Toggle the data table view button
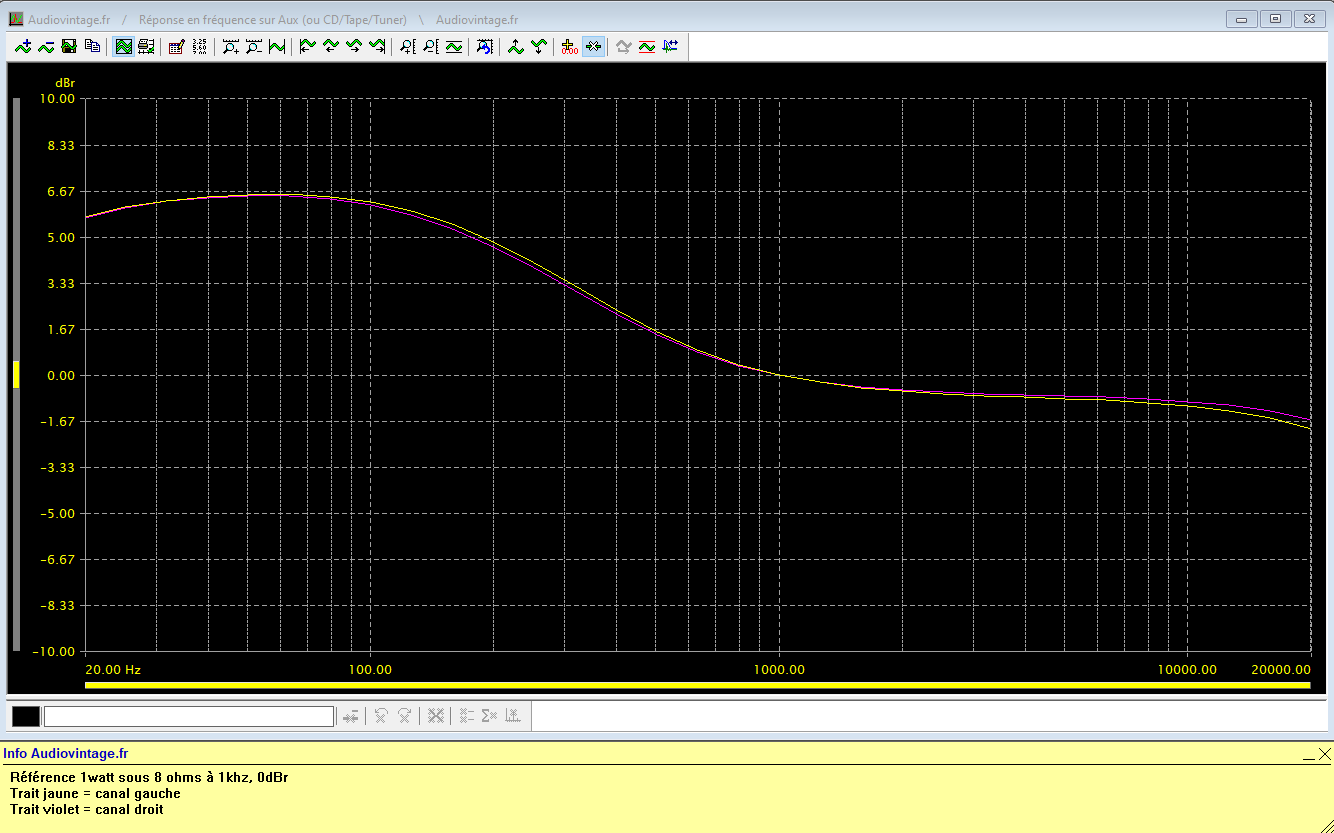The height and width of the screenshot is (833, 1334). click(x=146, y=46)
